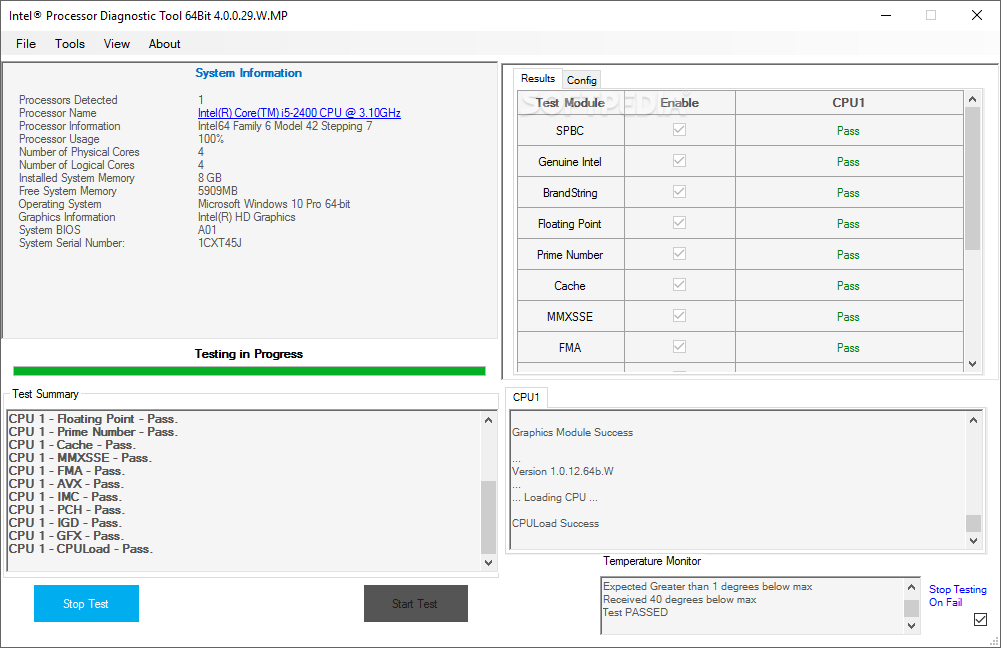The image size is (1001, 648).
Task: Click 'Graphics Module Success' log line
Action: coord(572,432)
